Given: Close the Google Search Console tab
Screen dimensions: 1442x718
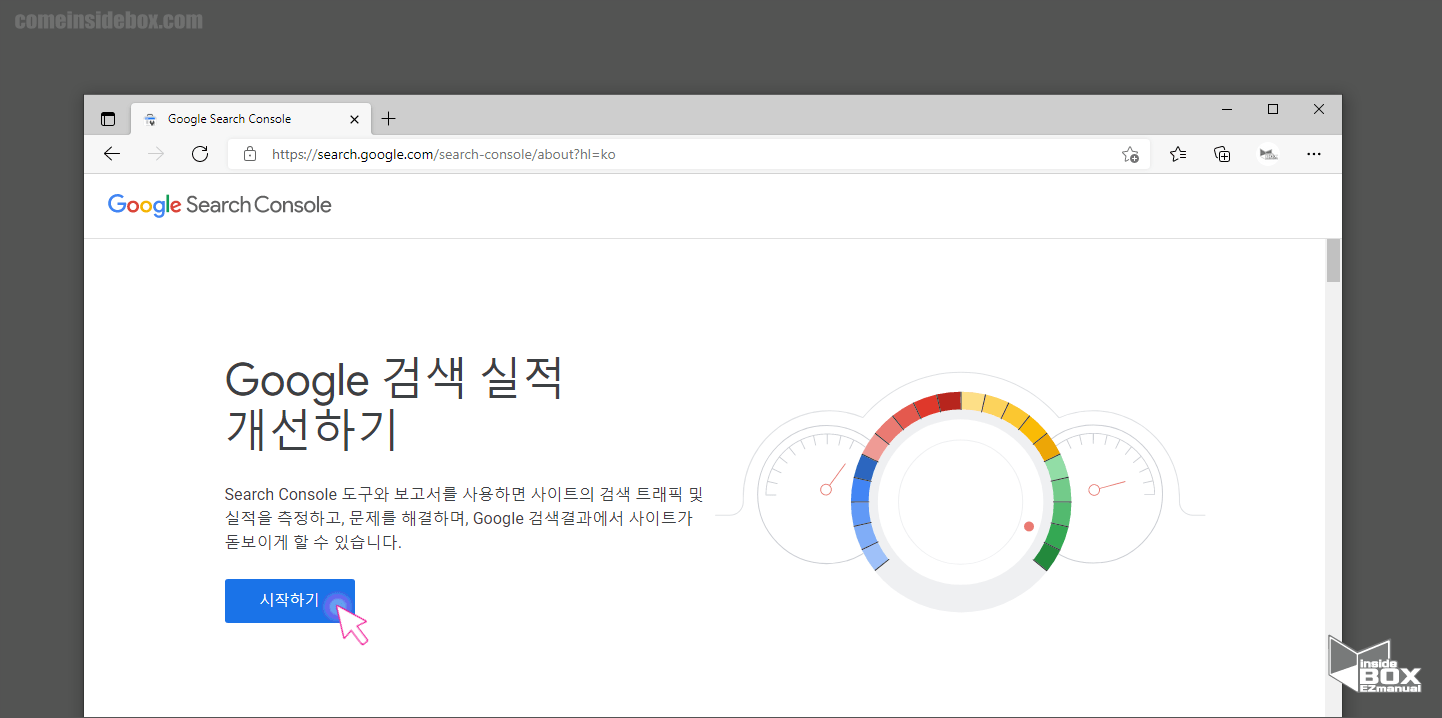Looking at the screenshot, I should [354, 119].
